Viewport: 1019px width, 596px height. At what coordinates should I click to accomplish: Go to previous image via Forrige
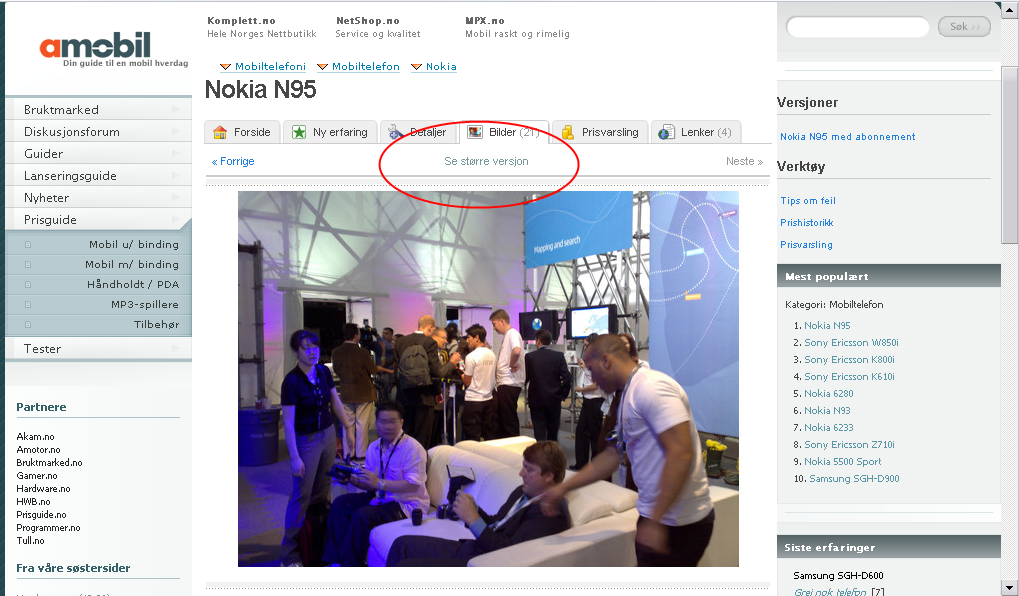[233, 161]
